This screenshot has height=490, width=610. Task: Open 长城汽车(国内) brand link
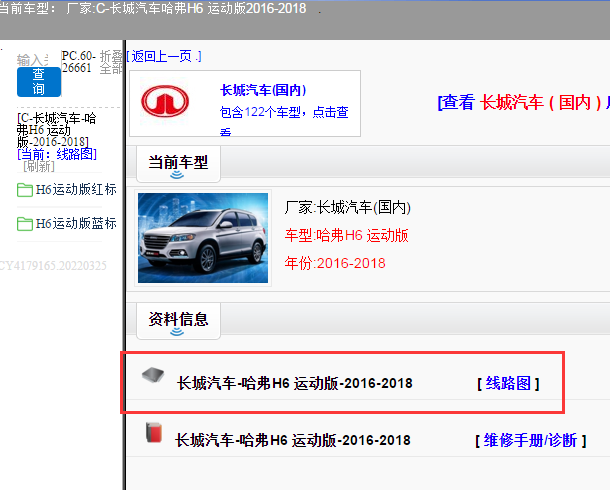tap(263, 90)
